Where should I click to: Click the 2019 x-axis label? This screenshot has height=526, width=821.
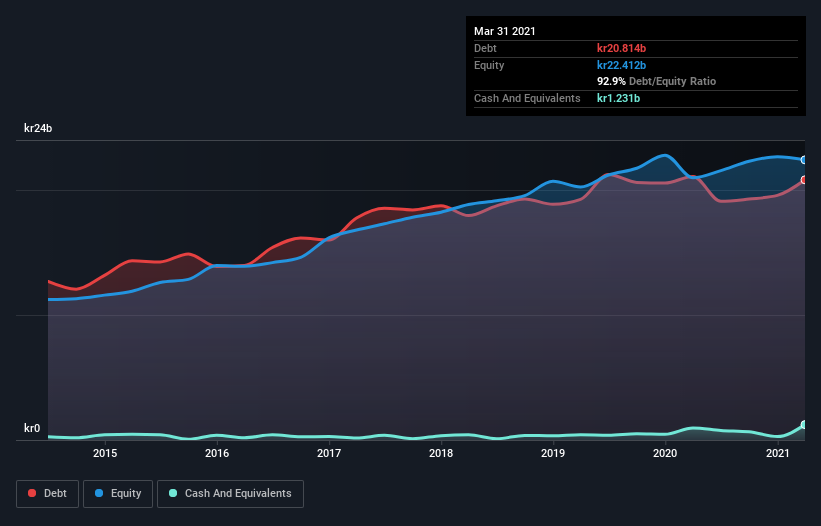point(553,453)
